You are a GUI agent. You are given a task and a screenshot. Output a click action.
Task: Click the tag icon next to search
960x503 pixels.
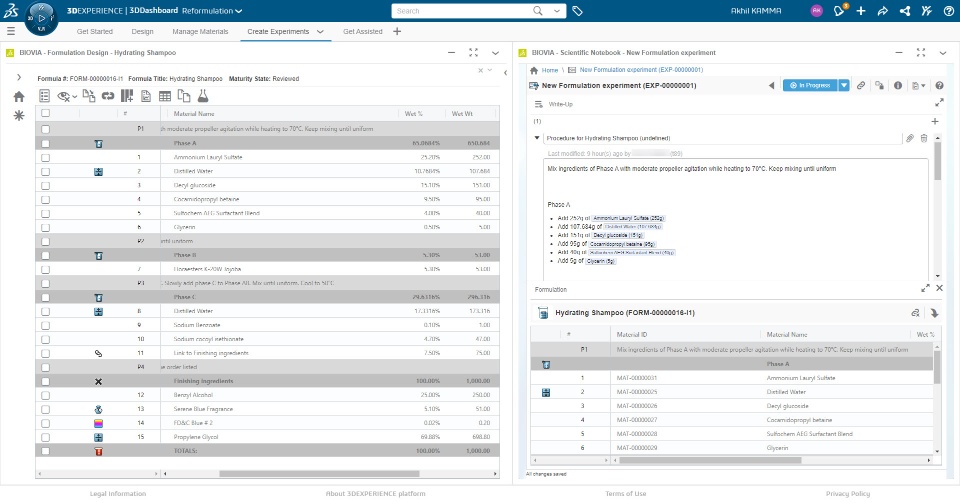pos(577,10)
